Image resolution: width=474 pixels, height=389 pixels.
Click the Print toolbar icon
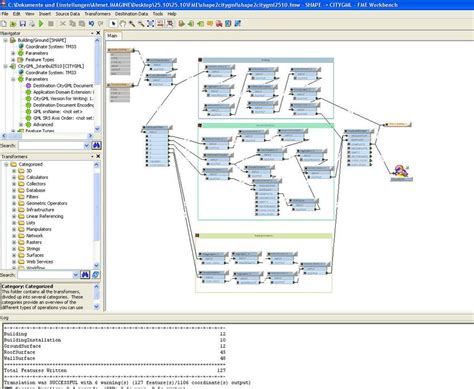point(32,23)
